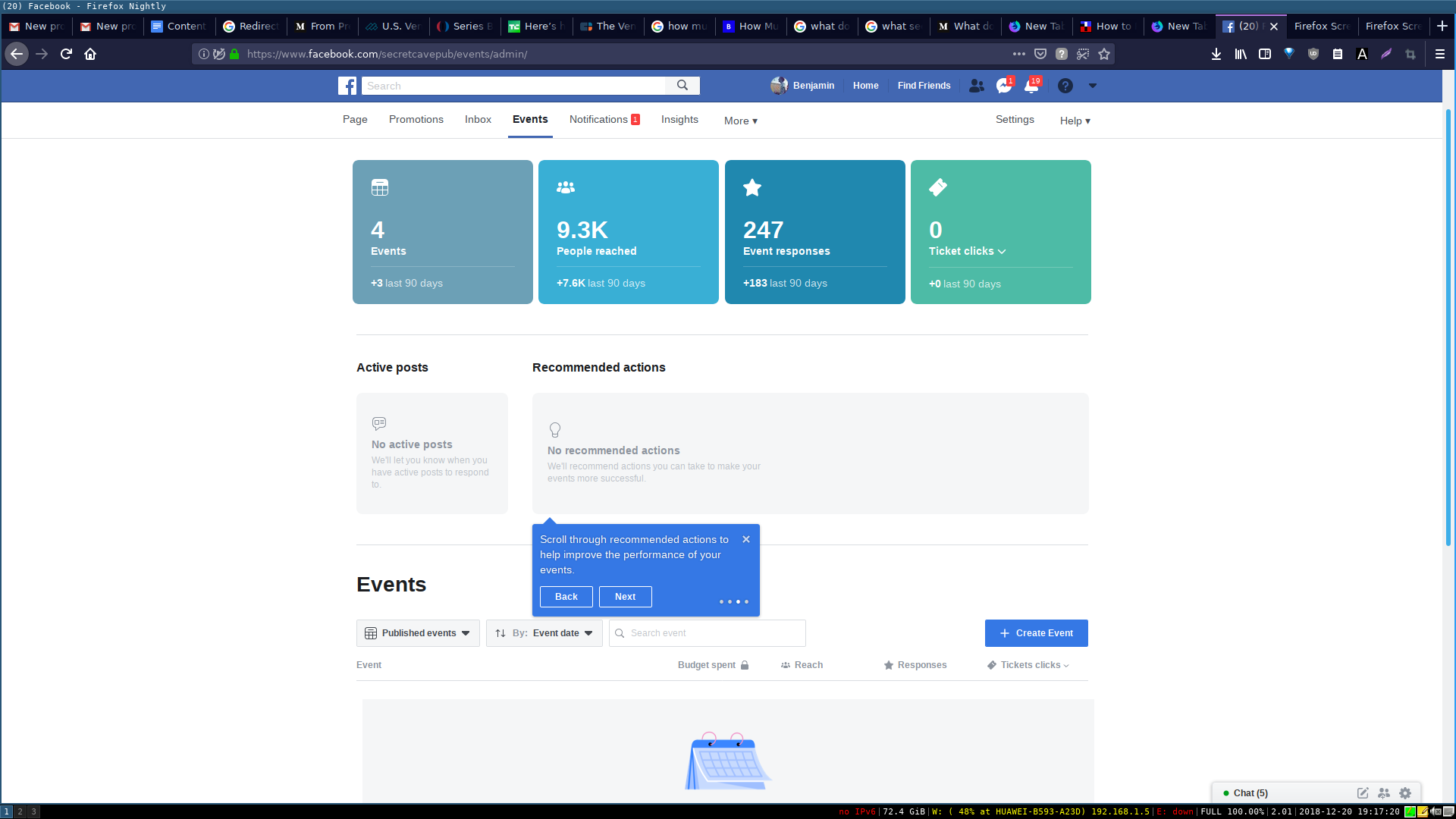
Task: Click the People reached stat card
Action: [x=629, y=232]
